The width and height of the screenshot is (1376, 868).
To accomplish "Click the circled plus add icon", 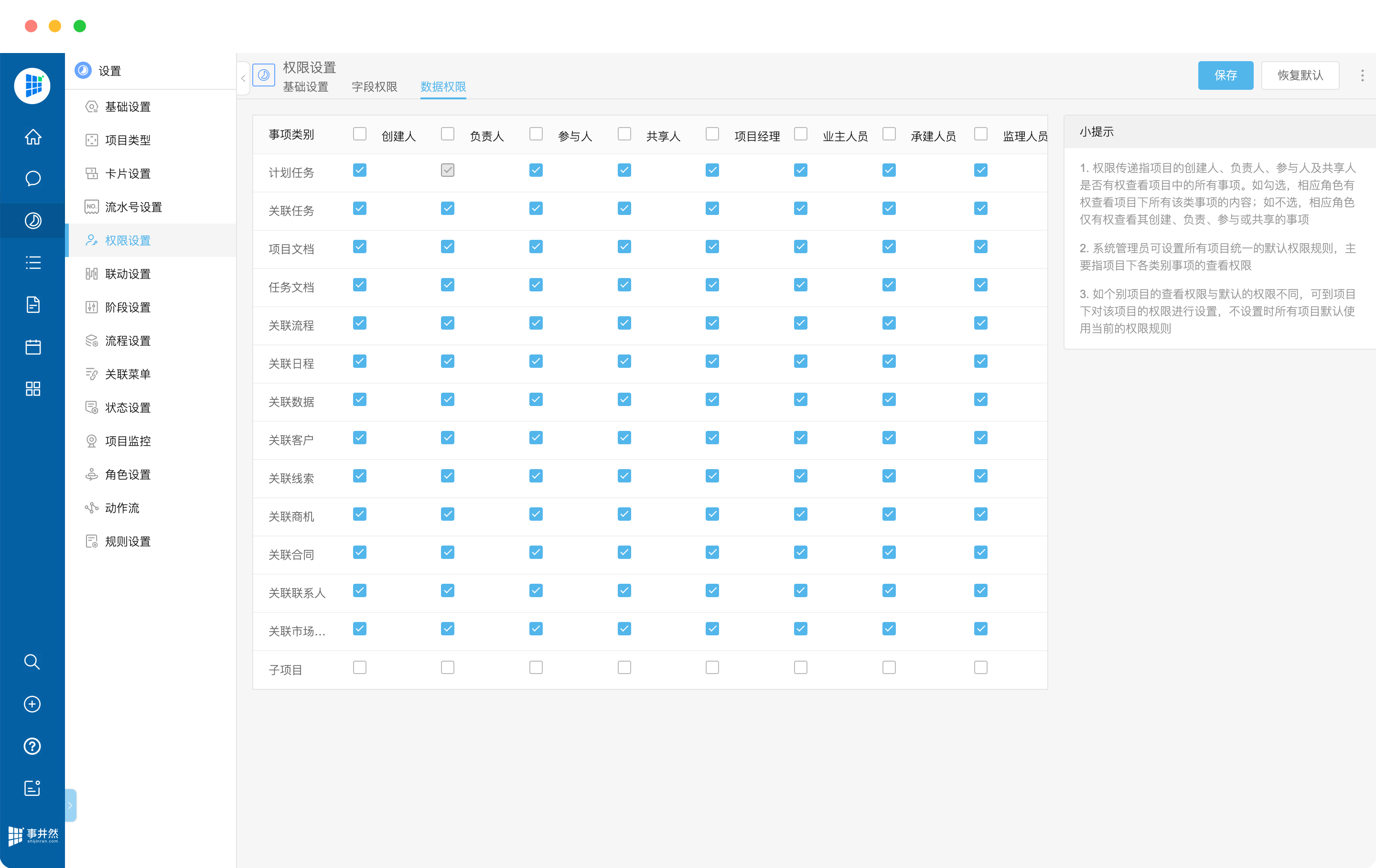I will pos(32,704).
